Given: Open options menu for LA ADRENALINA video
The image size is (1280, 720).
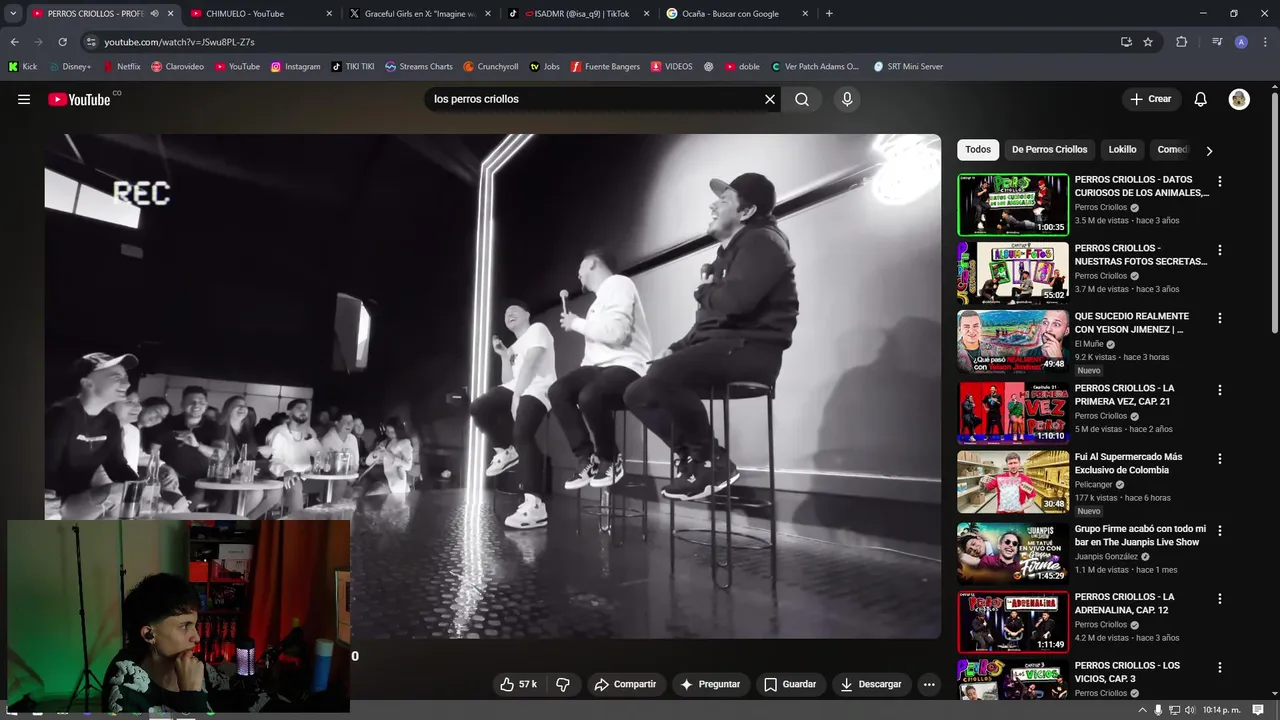Looking at the screenshot, I should pyautogui.click(x=1219, y=599).
